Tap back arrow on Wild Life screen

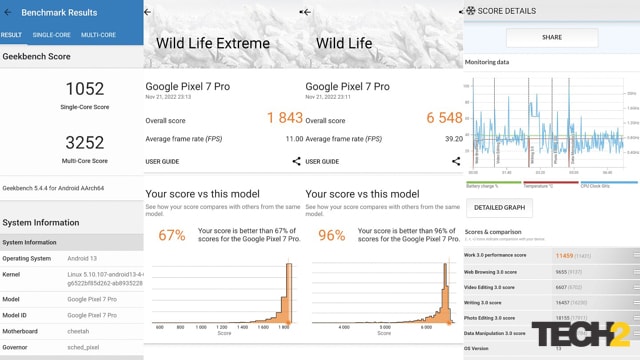point(305,12)
